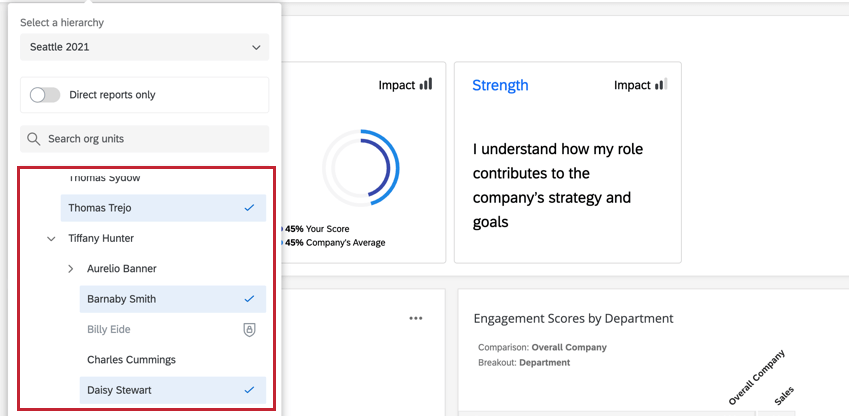849x416 pixels.
Task: Open the three-dot widget options menu
Action: 416,318
